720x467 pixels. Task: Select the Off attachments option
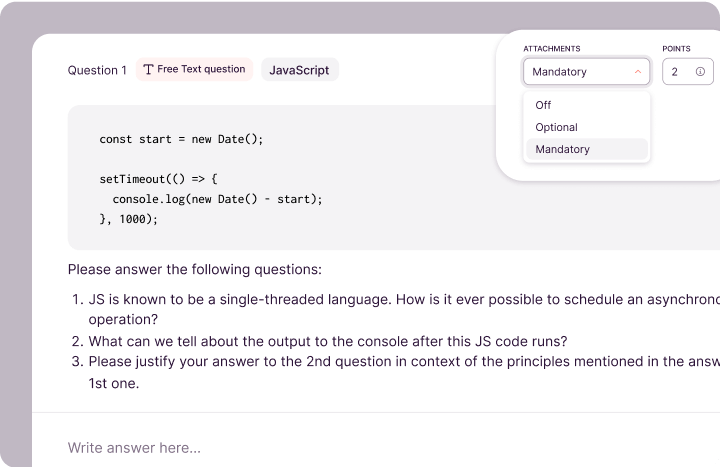coord(543,105)
